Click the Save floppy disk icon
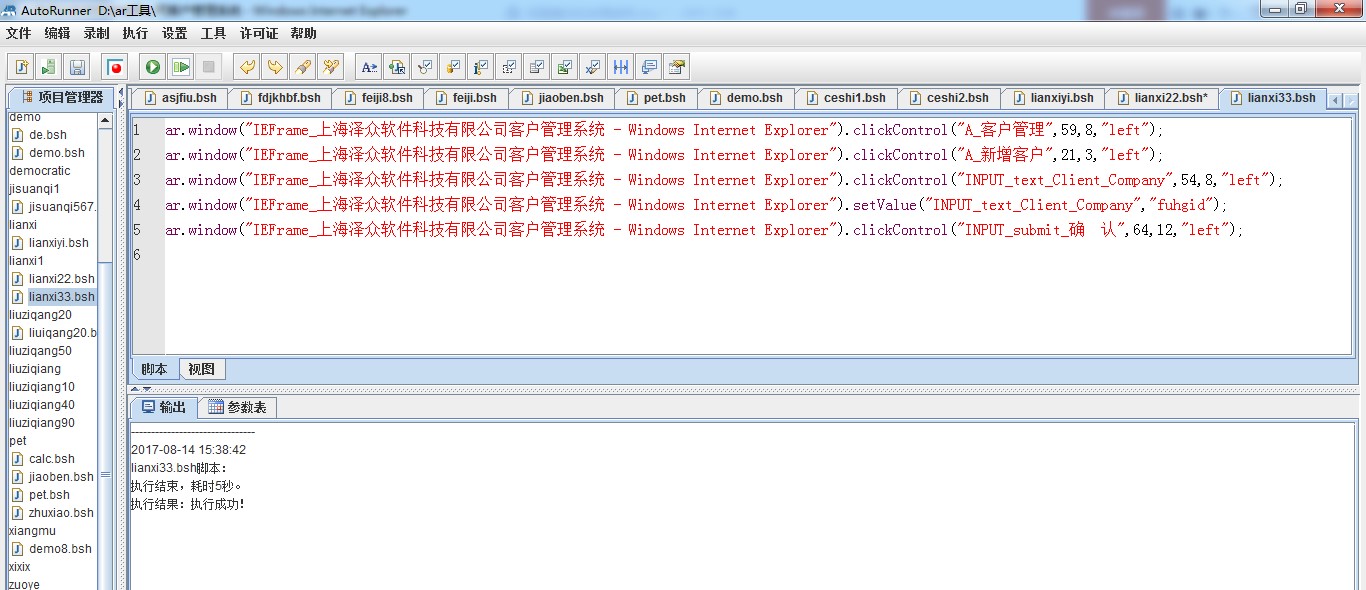Viewport: 1366px width, 590px height. [x=77, y=67]
